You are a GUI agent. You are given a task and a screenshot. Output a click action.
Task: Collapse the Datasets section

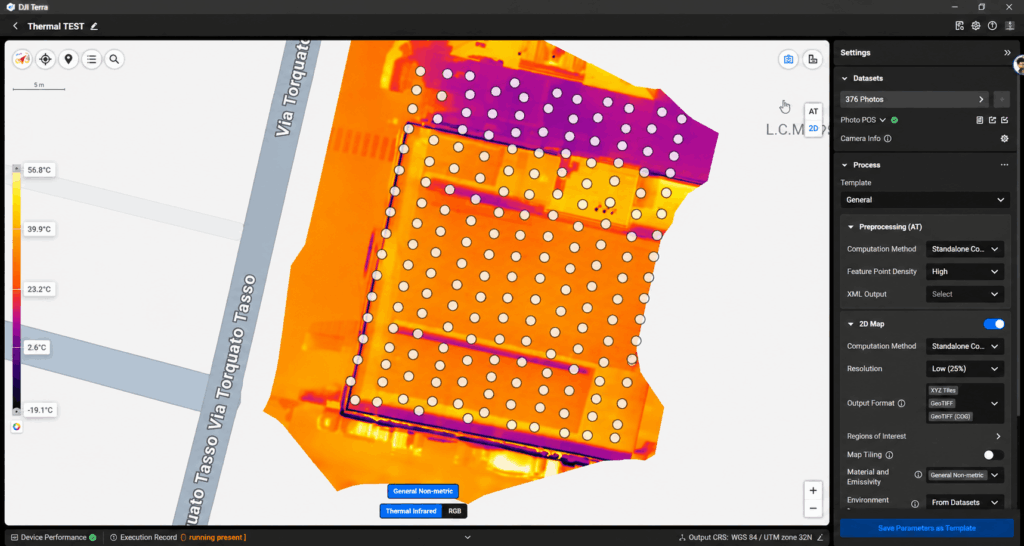844,78
